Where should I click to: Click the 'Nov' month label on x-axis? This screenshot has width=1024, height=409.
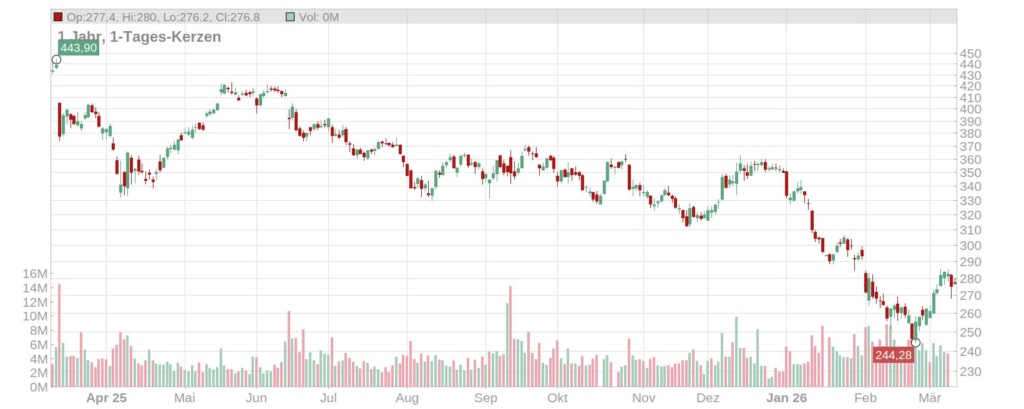[643, 397]
